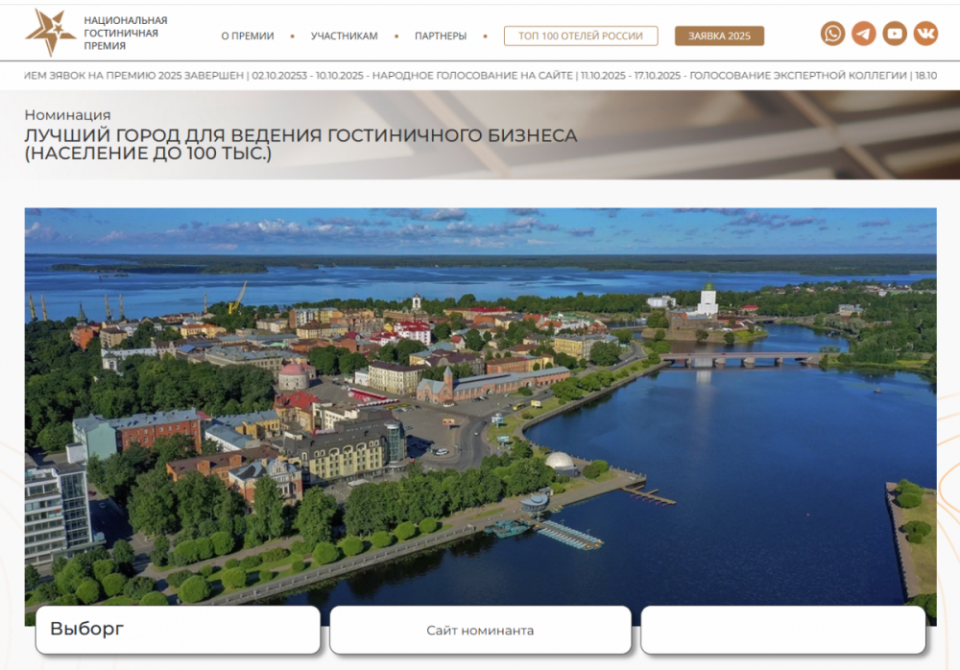Click the star logo of the award
Image resolution: width=960 pixels, height=670 pixels.
point(50,32)
